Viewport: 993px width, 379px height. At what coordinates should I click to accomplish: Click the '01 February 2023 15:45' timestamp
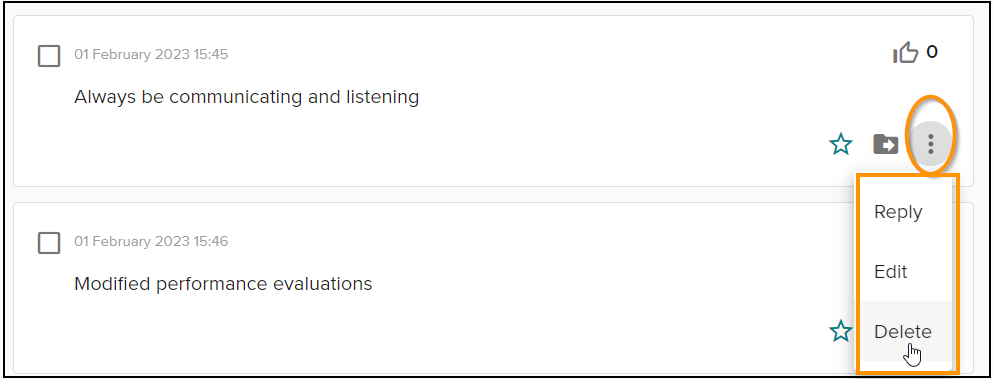coord(151,55)
